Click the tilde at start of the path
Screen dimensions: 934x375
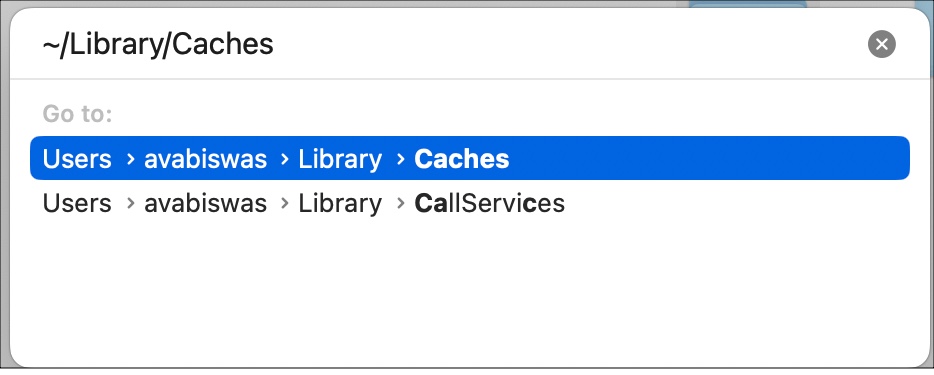click(x=49, y=45)
